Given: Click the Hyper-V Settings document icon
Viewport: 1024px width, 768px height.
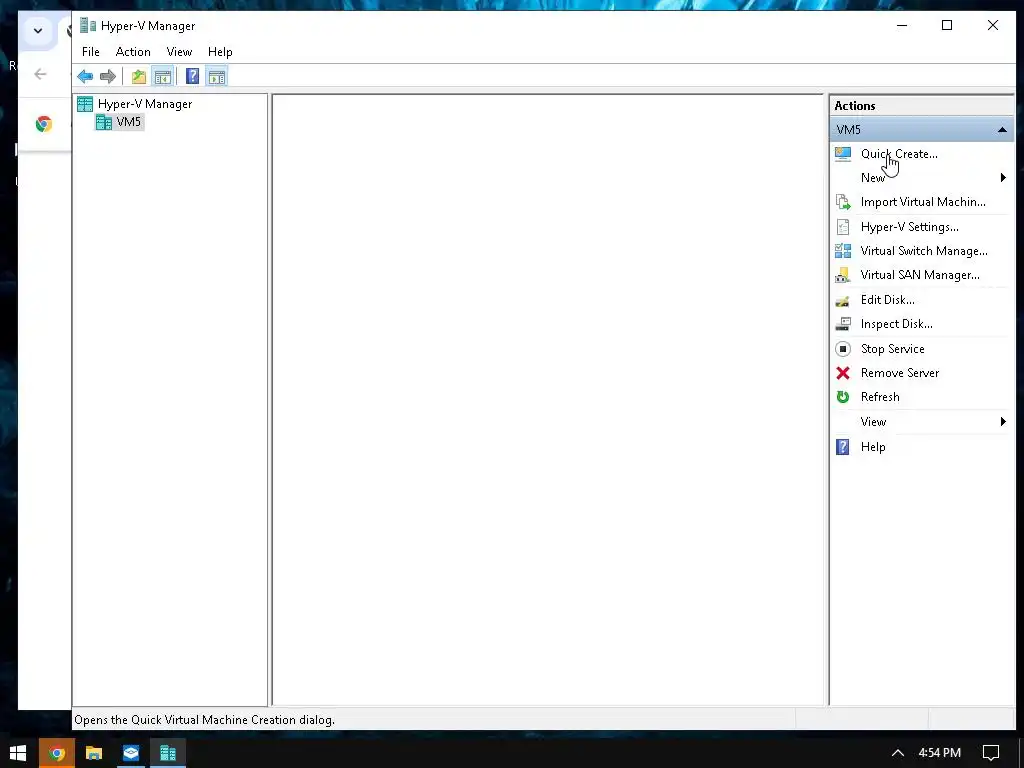Looking at the screenshot, I should click(x=843, y=227).
